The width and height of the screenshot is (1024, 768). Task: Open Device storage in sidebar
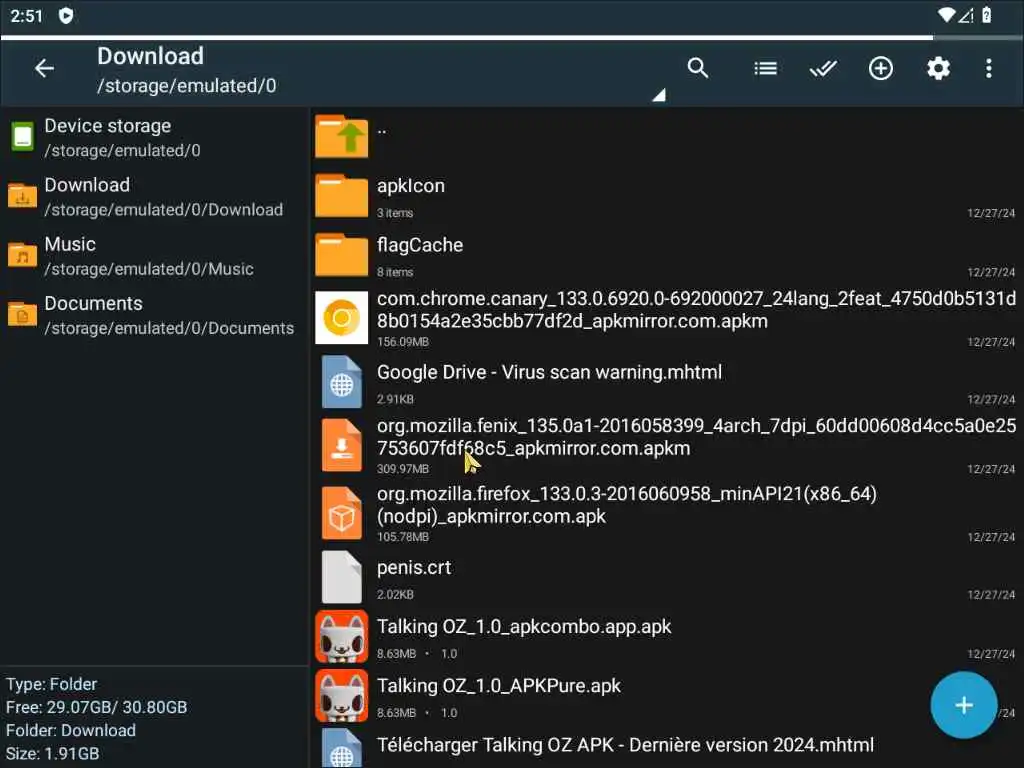coord(154,137)
